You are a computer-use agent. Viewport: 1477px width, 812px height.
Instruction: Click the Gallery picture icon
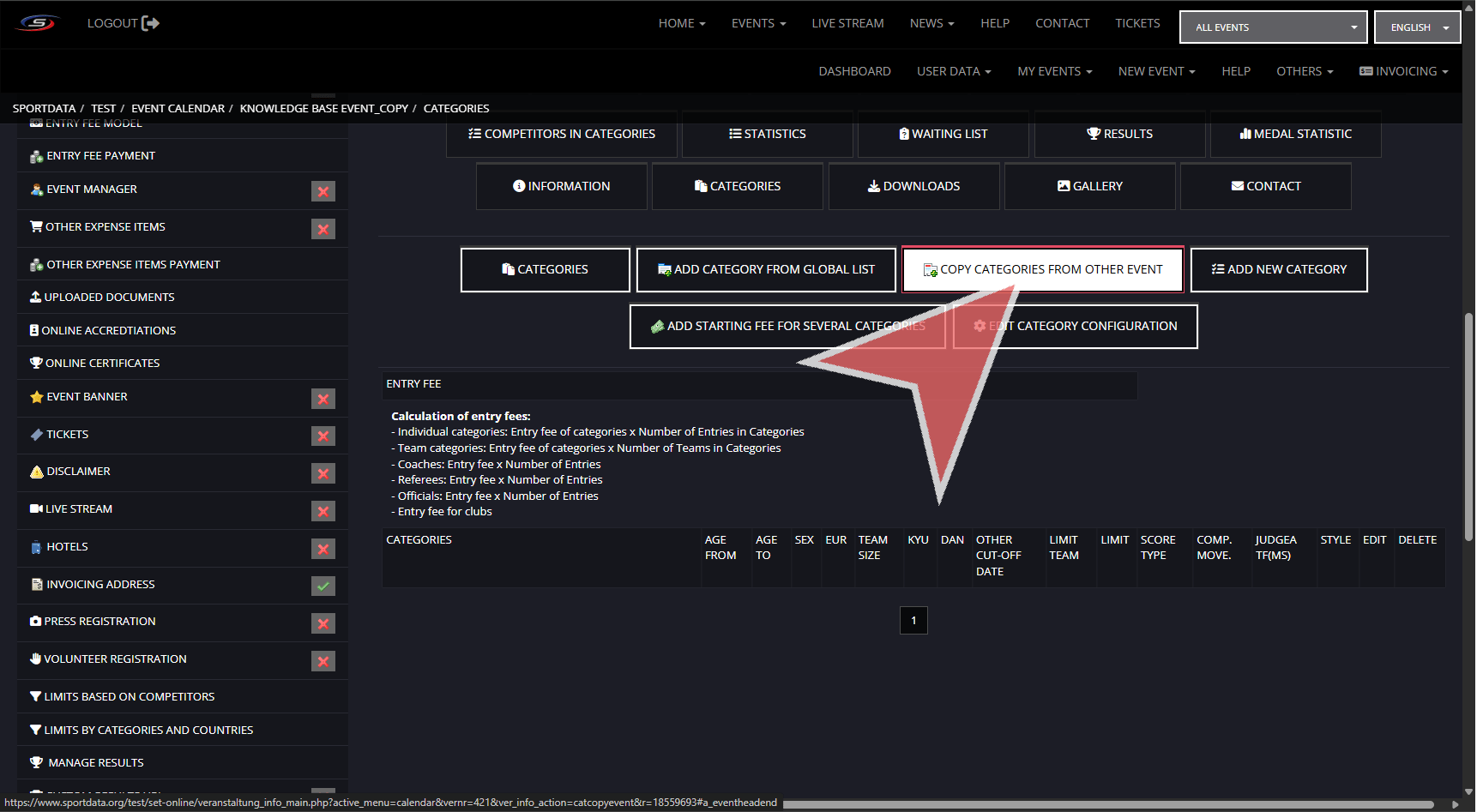1064,186
